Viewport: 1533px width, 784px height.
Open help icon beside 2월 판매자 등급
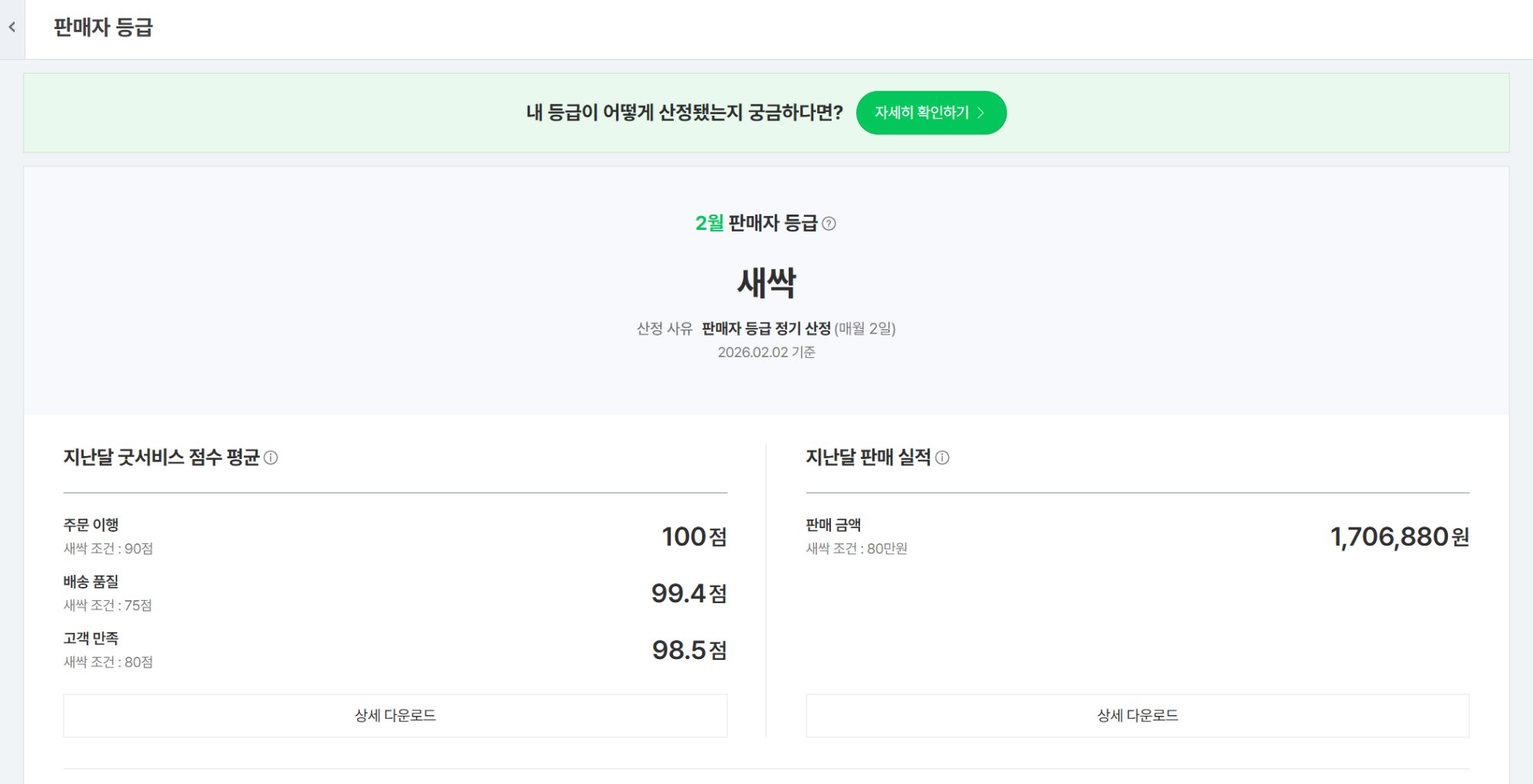(x=829, y=224)
